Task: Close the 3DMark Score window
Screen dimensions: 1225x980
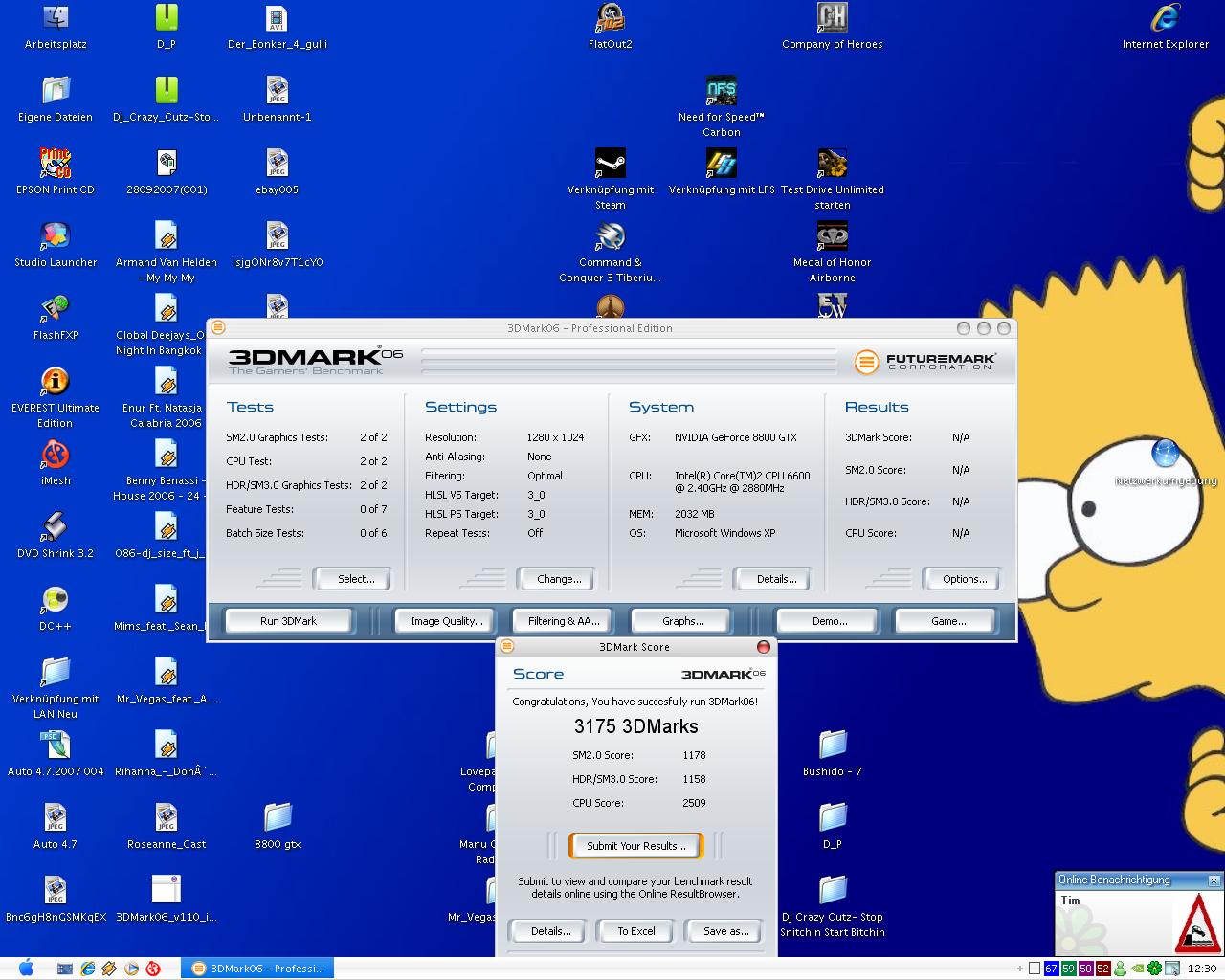Action: click(764, 647)
